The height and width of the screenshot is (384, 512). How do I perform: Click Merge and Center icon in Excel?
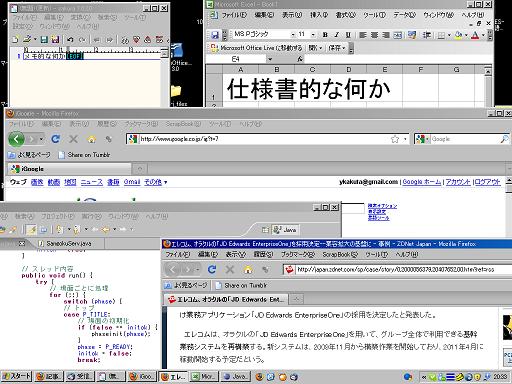point(397,34)
